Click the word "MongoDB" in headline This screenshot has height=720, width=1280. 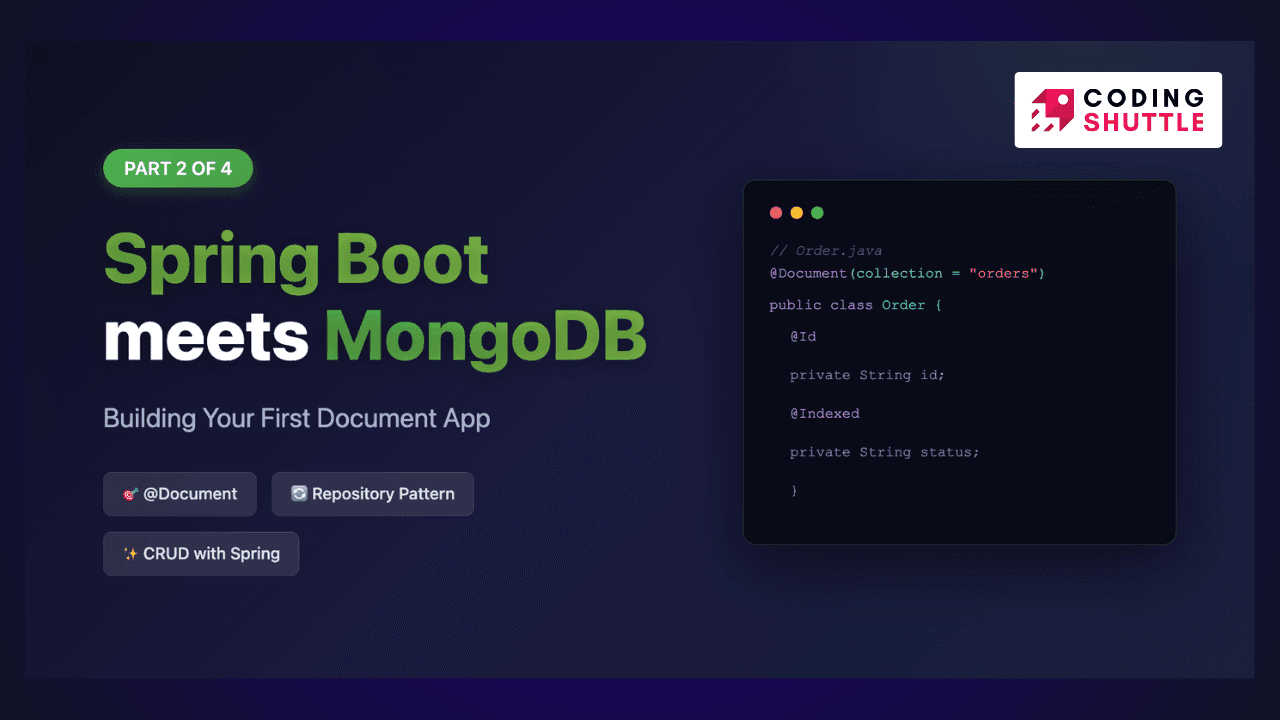click(486, 337)
